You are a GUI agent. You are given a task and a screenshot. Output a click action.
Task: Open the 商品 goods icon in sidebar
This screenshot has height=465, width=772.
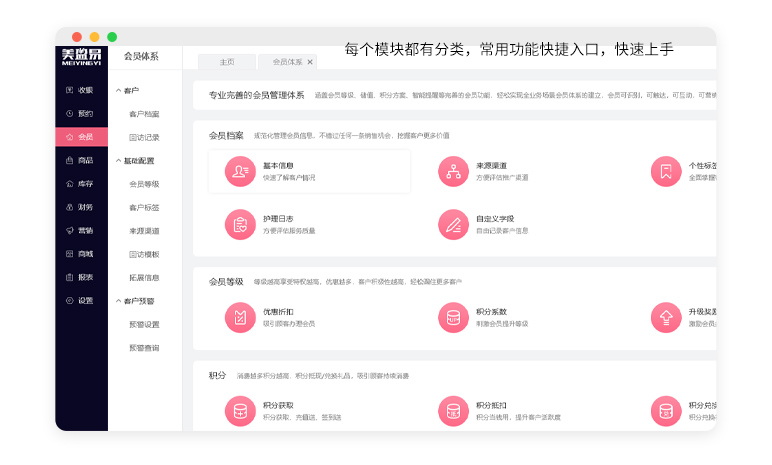tap(69, 160)
